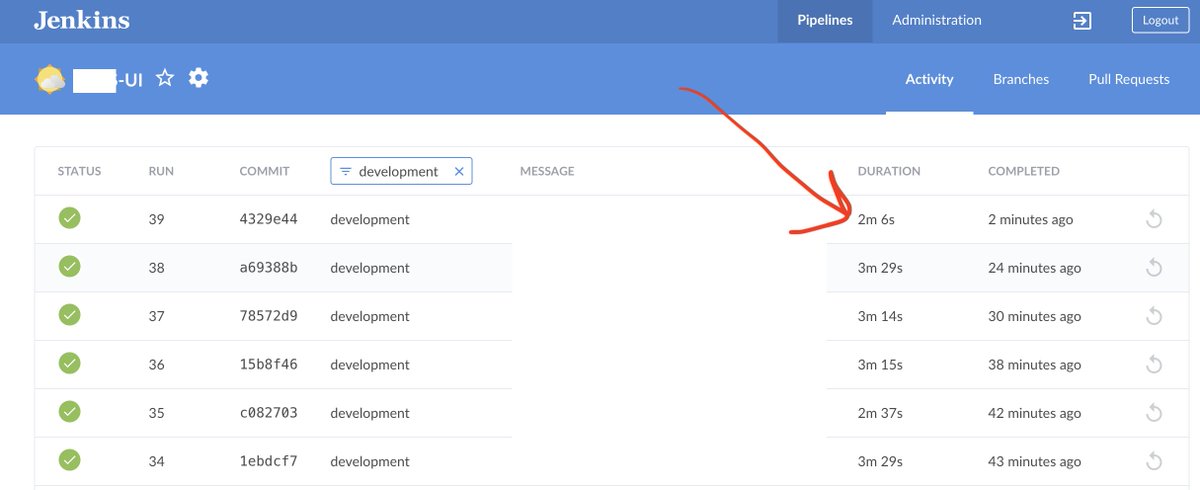
Task: Click the Jenkins logo
Action: pyautogui.click(x=82, y=20)
